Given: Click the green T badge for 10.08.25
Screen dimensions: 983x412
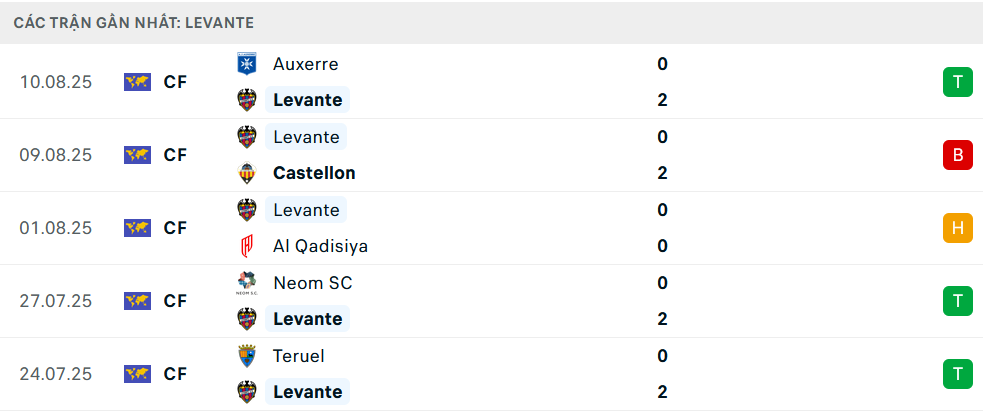Looking at the screenshot, I should coord(957,82).
